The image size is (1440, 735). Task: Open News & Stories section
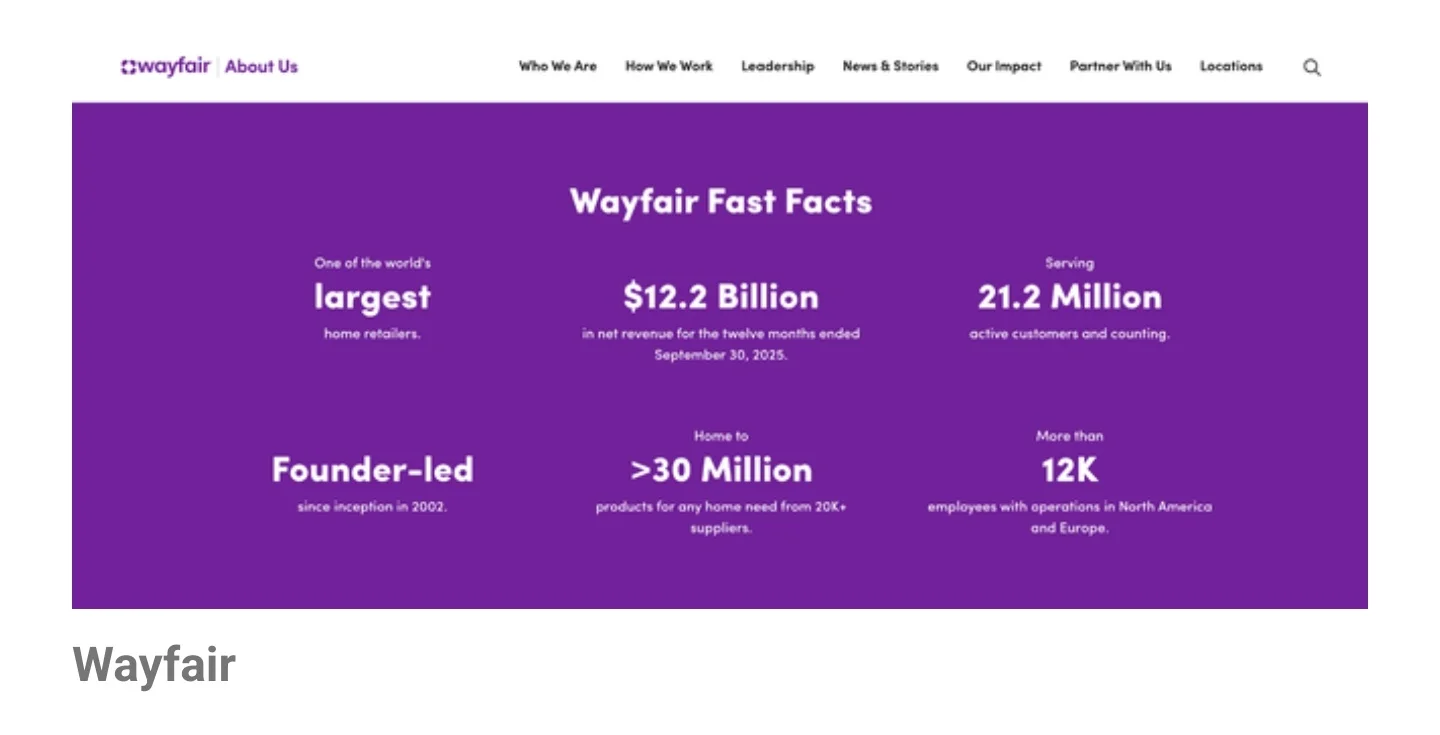pos(890,66)
